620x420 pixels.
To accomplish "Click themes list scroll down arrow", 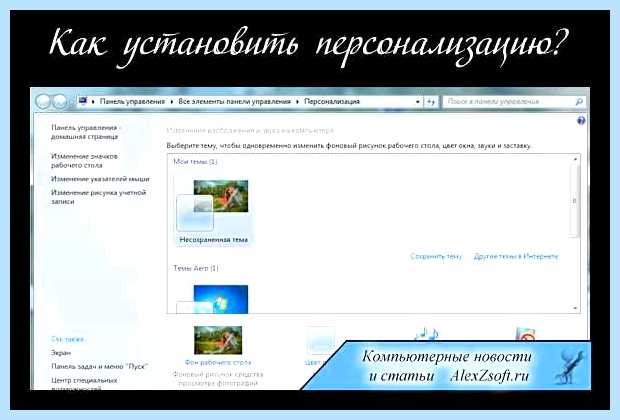I will click(575, 308).
